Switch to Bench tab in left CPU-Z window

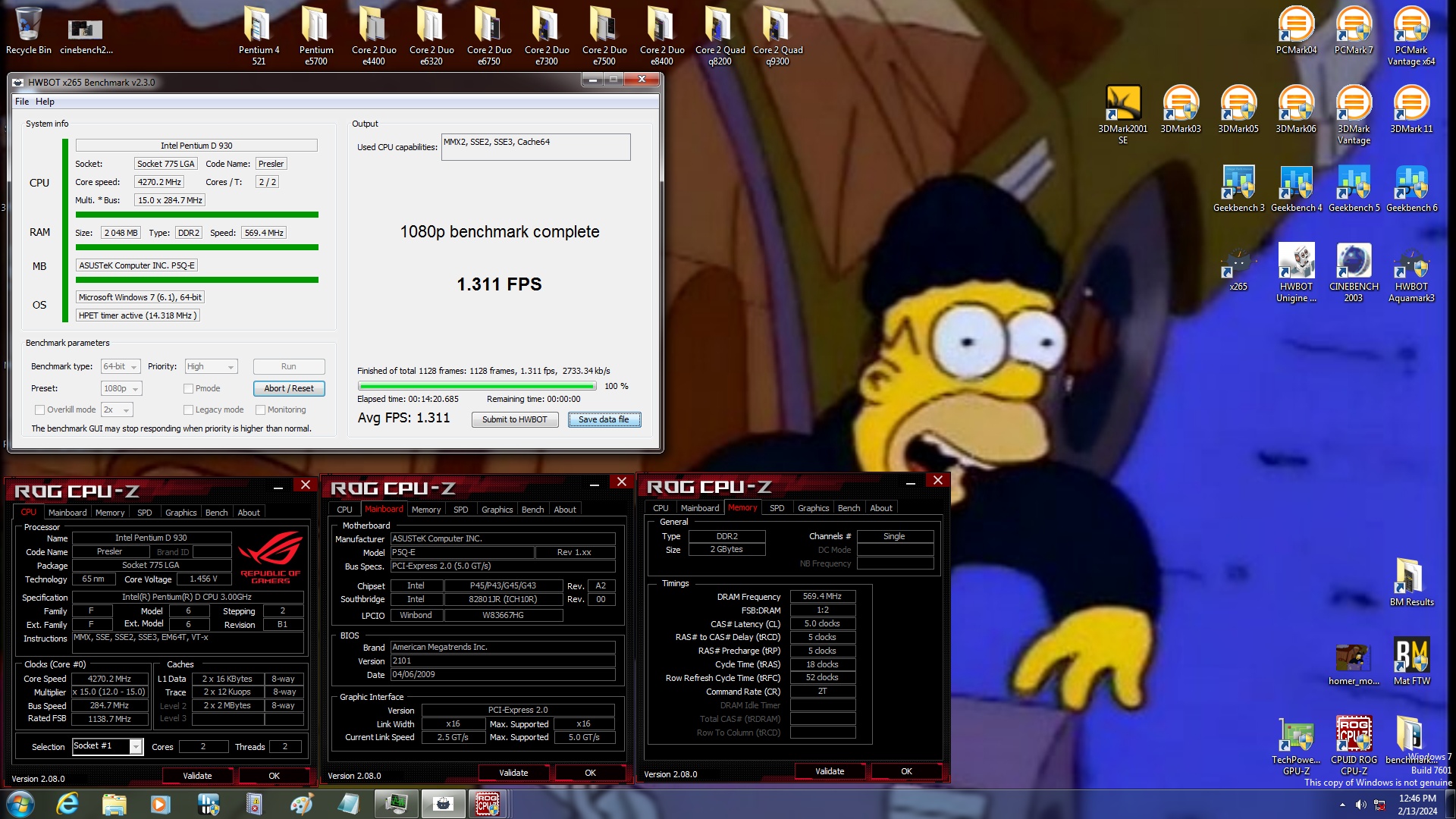point(216,513)
